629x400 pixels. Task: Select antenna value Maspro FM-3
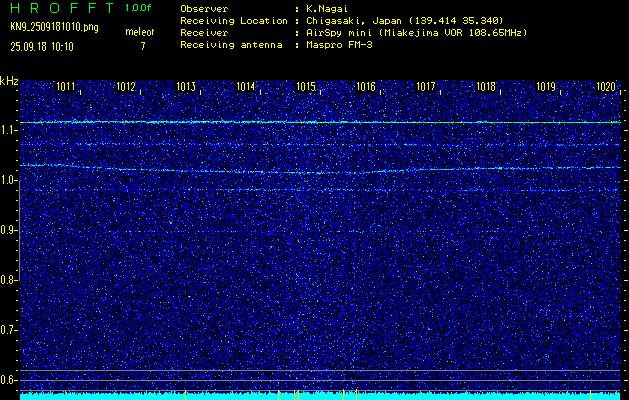tap(339, 45)
